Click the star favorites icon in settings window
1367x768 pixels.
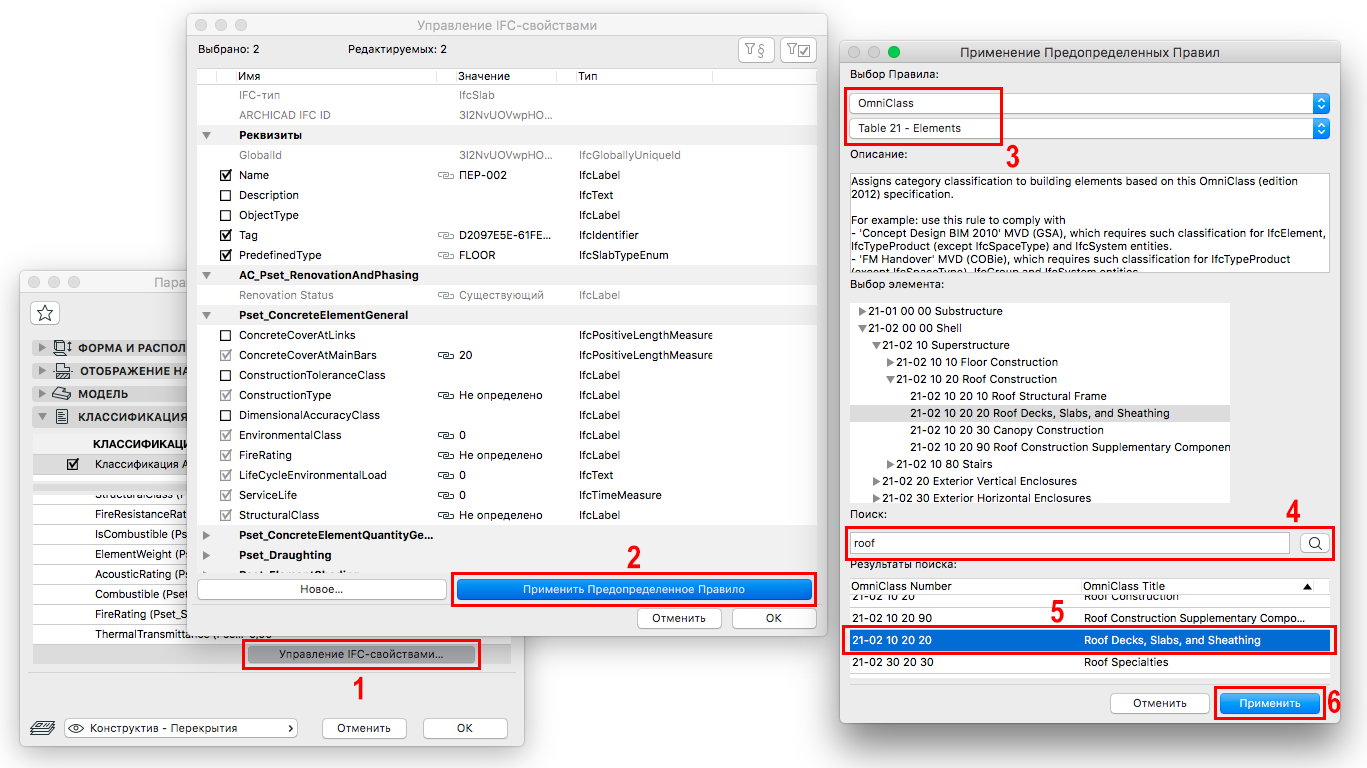pyautogui.click(x=44, y=313)
